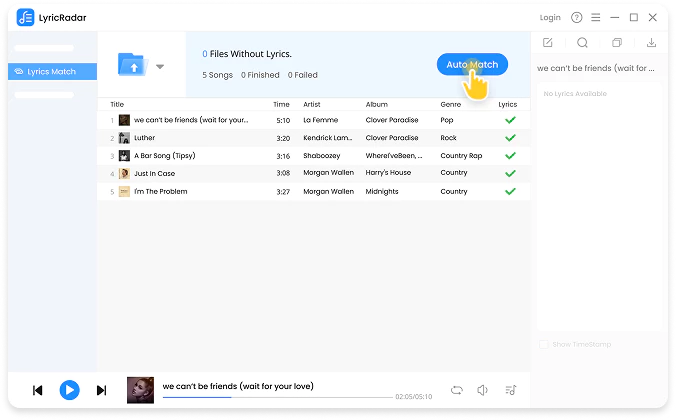This screenshot has width=676, height=420.
Task: Sort by the Artist column header
Action: (x=312, y=104)
